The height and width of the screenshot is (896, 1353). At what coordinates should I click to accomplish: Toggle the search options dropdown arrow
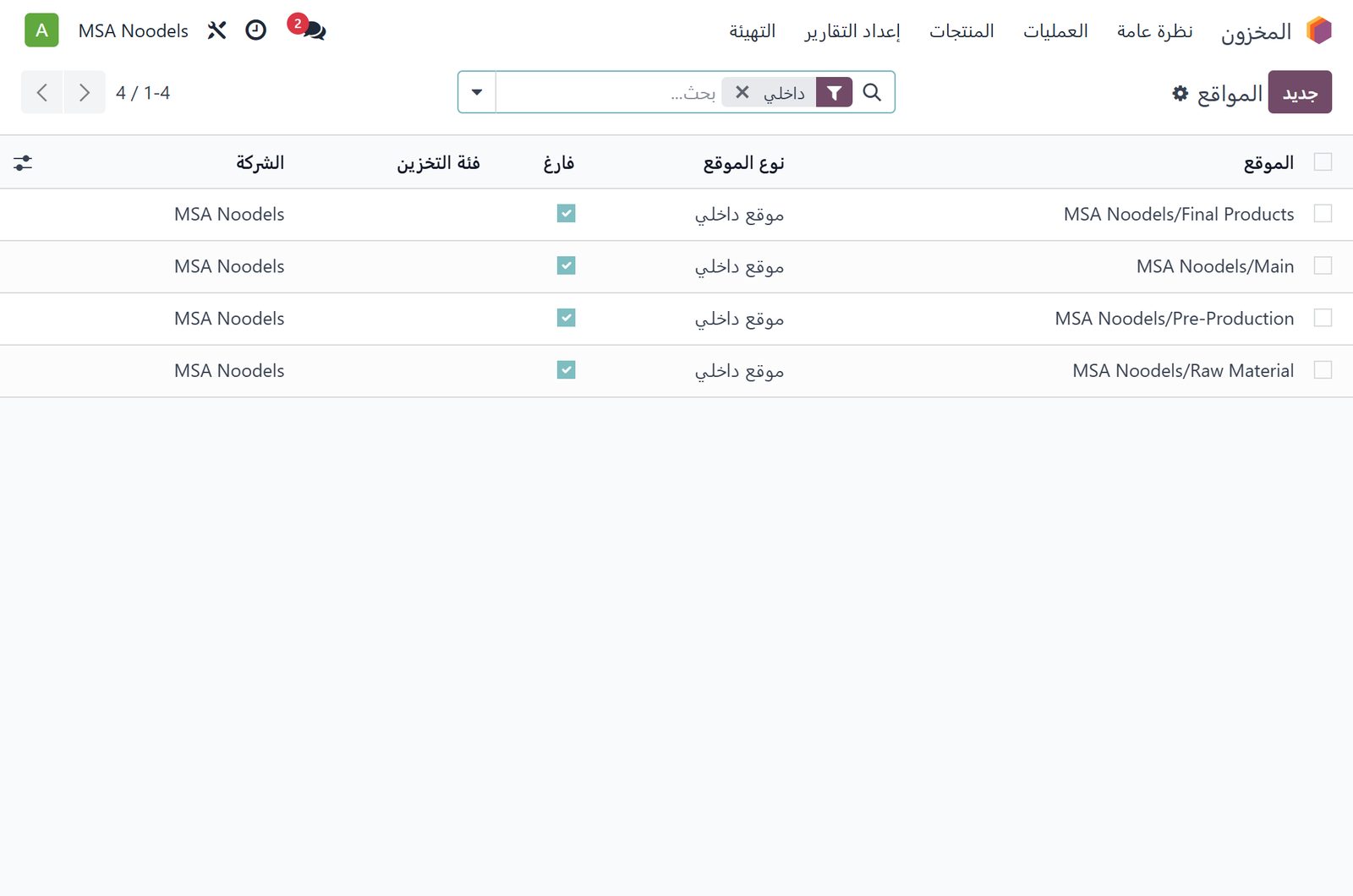click(477, 92)
